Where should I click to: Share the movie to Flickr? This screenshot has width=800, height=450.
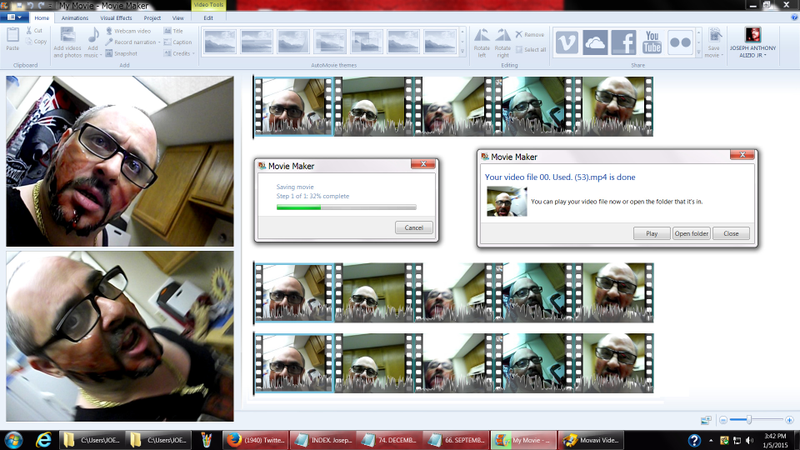tap(680, 42)
